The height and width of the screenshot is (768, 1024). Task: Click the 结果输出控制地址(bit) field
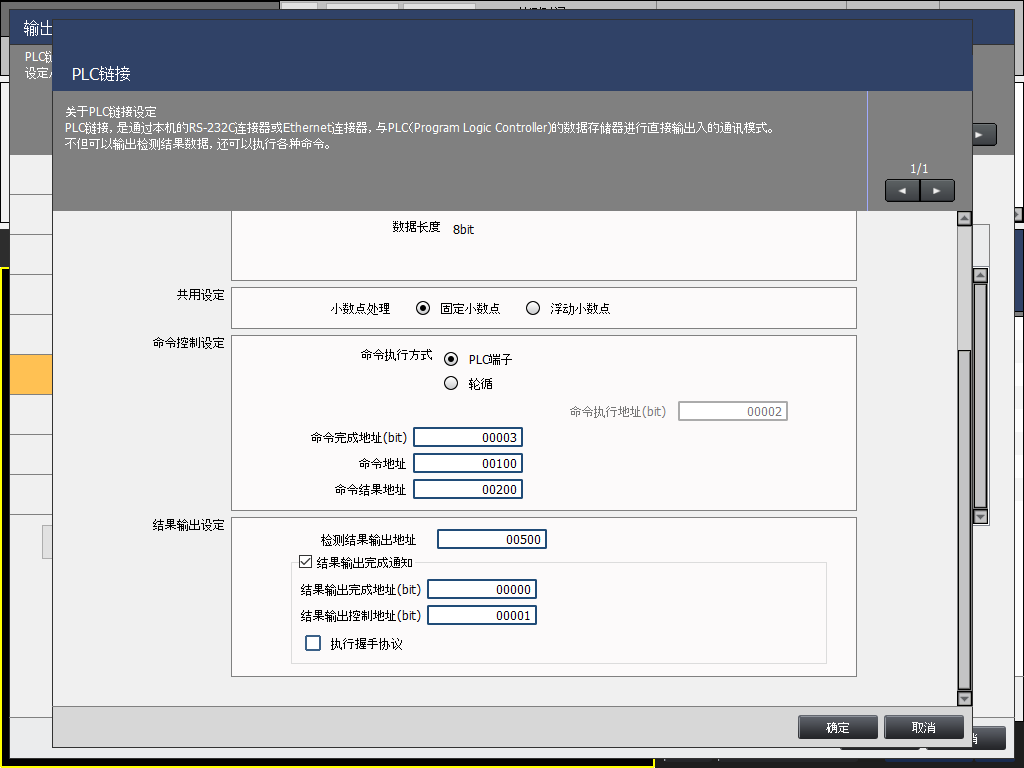click(482, 615)
